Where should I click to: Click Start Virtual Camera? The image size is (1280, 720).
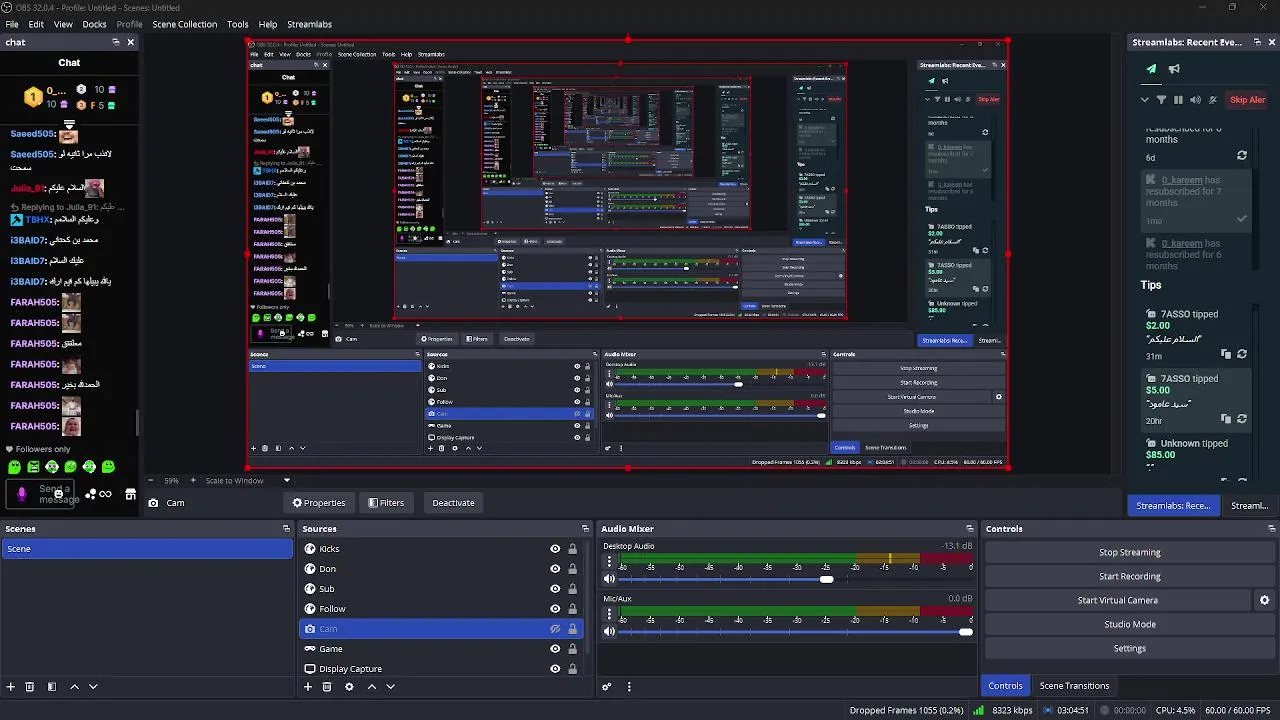pyautogui.click(x=1118, y=600)
